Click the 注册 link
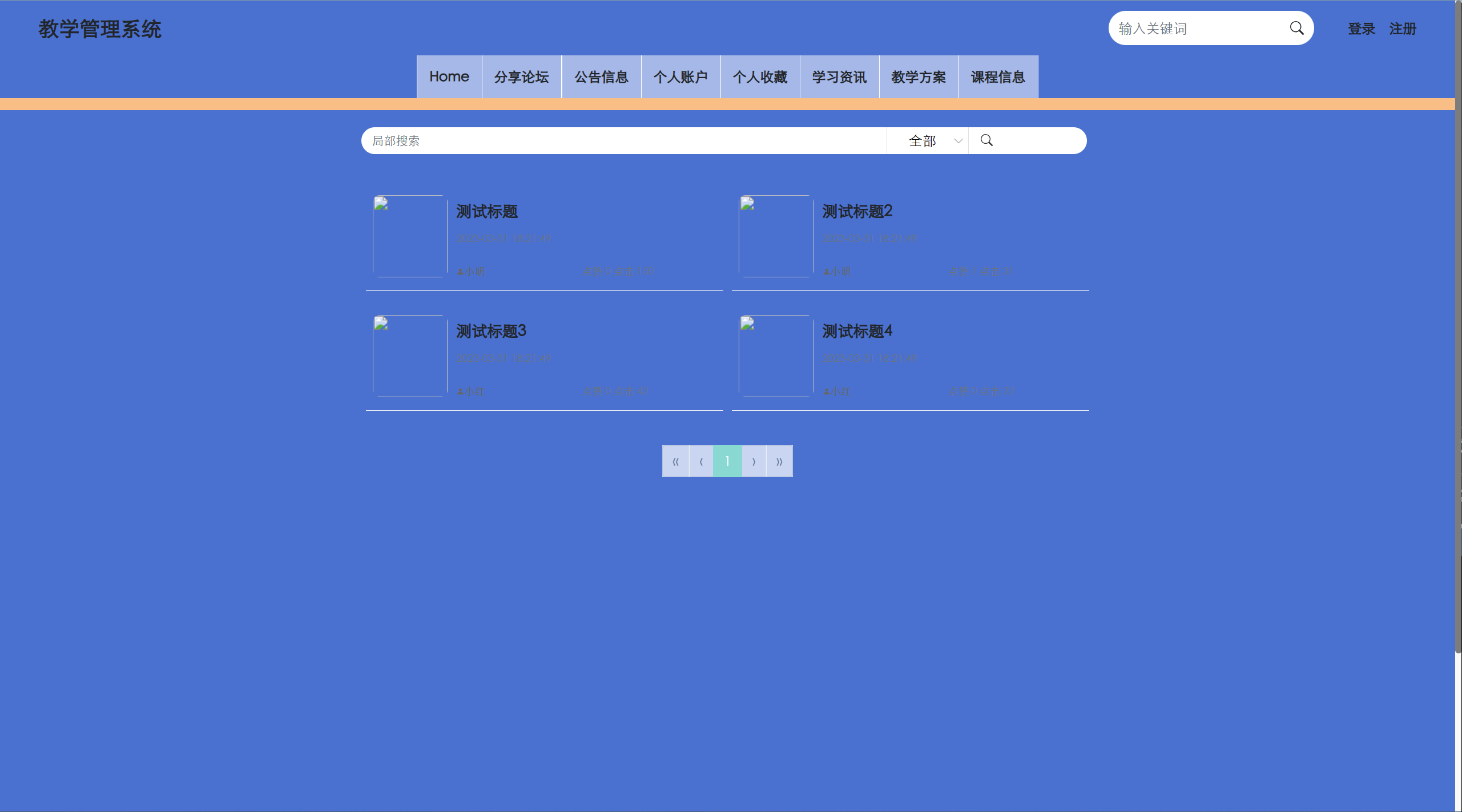The height and width of the screenshot is (812, 1462). pos(1402,29)
